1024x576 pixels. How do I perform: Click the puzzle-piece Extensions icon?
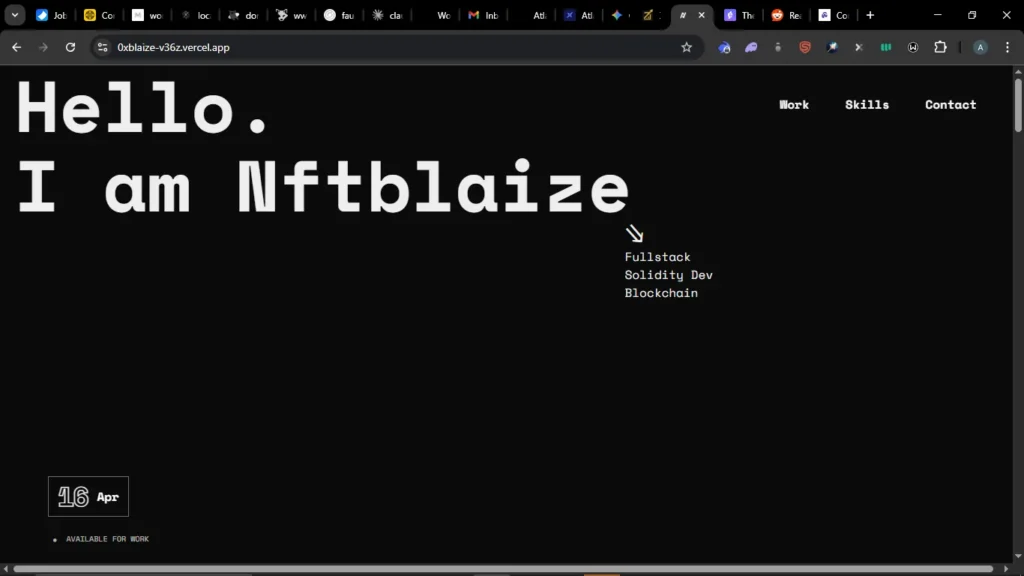(x=940, y=47)
